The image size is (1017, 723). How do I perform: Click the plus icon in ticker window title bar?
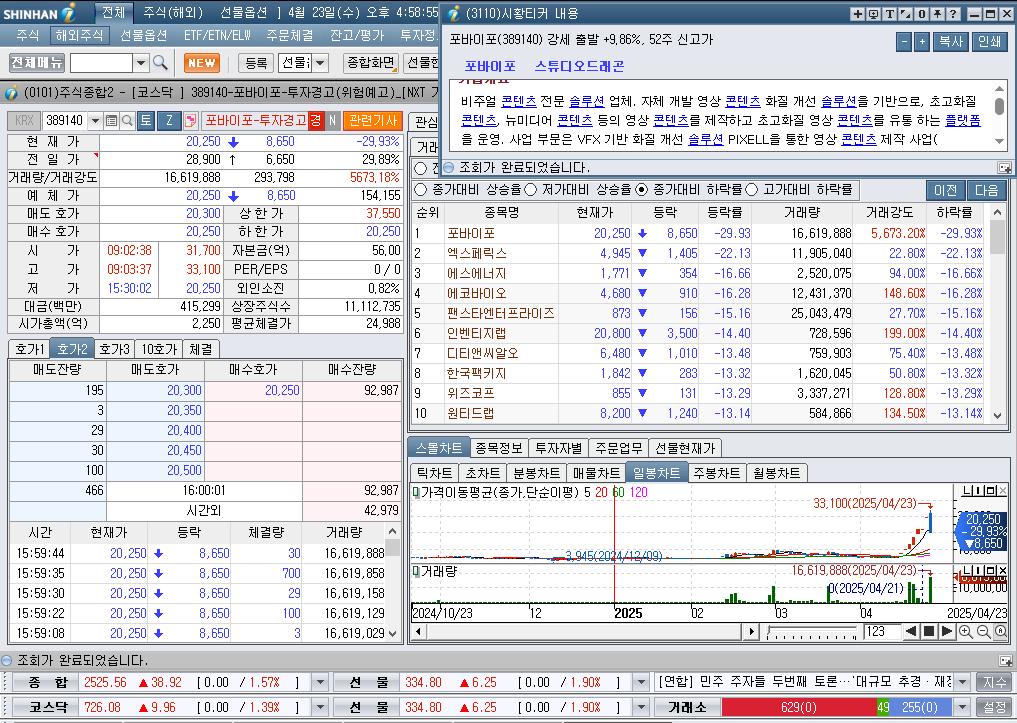(x=857, y=14)
